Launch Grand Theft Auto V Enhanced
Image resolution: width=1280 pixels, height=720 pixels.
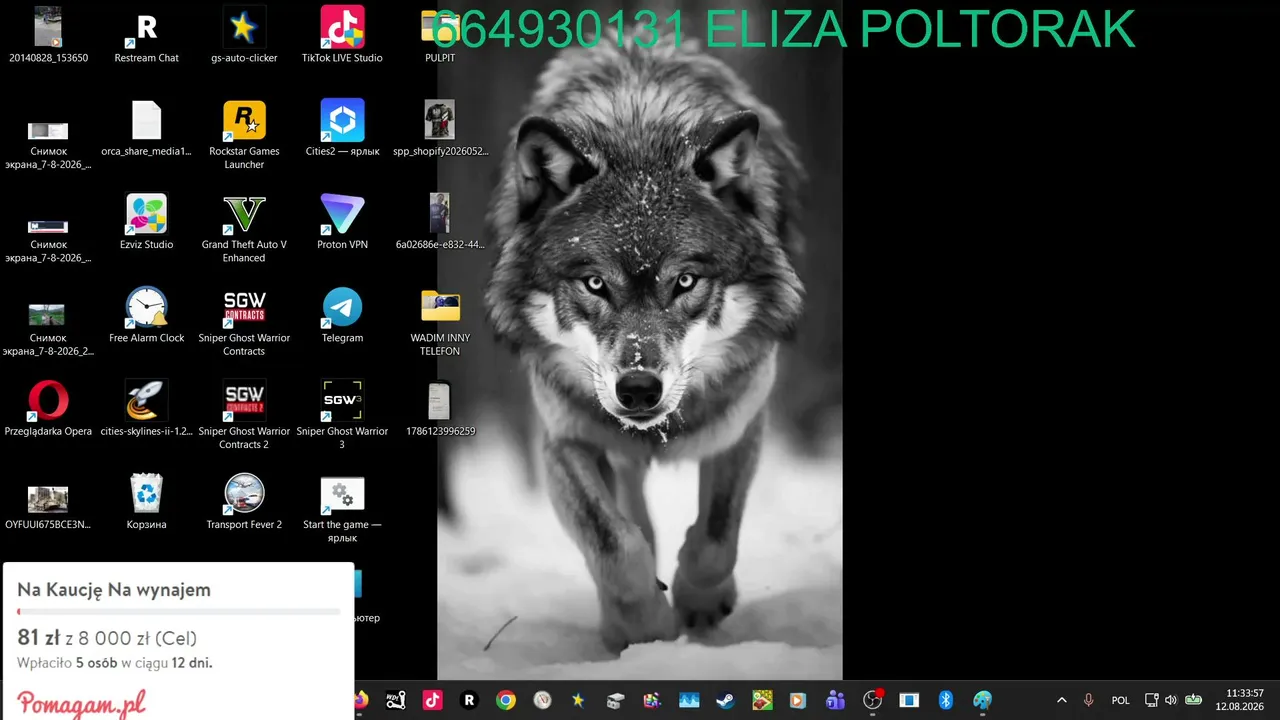(x=244, y=228)
